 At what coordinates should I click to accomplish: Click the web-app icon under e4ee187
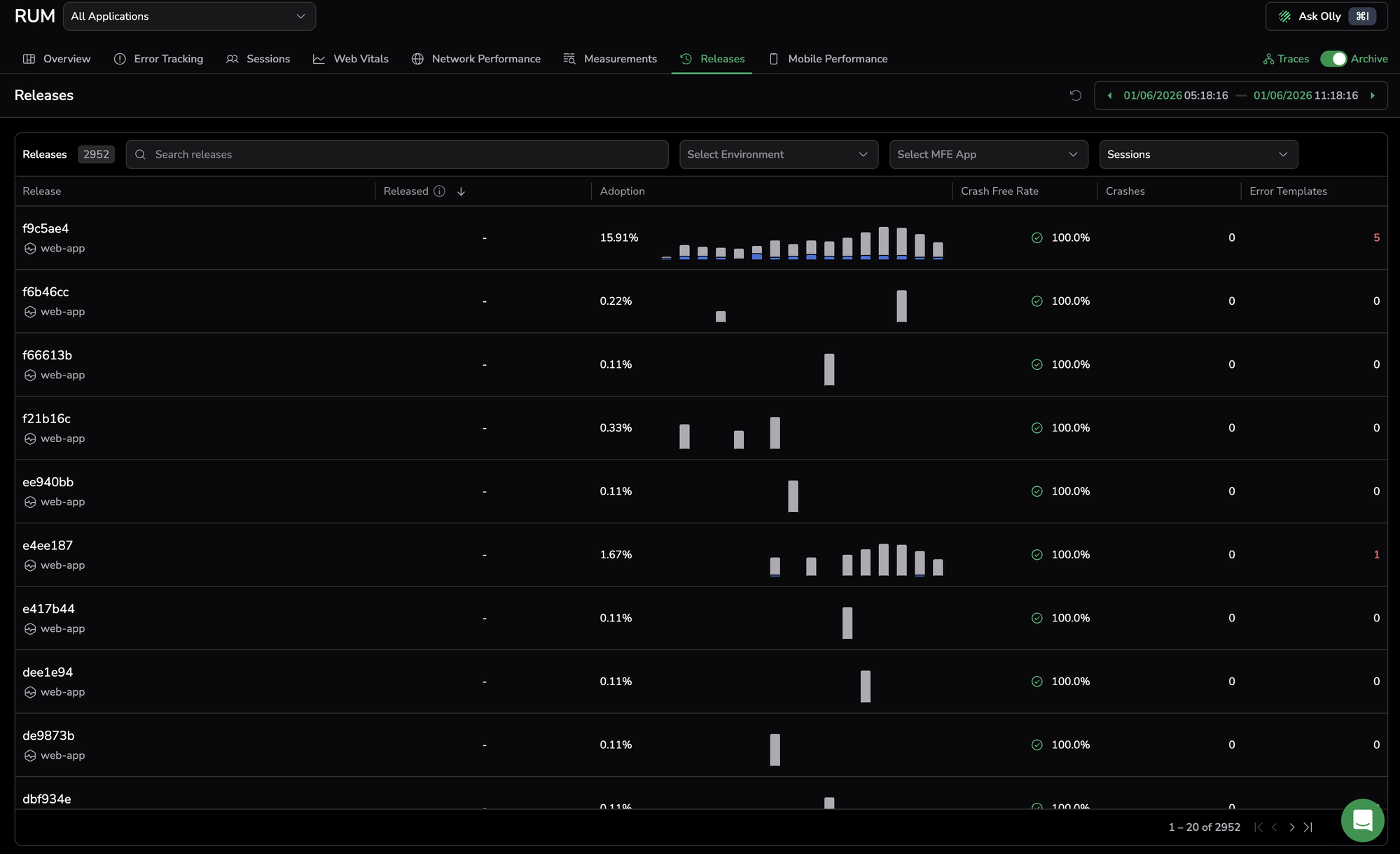(30, 565)
